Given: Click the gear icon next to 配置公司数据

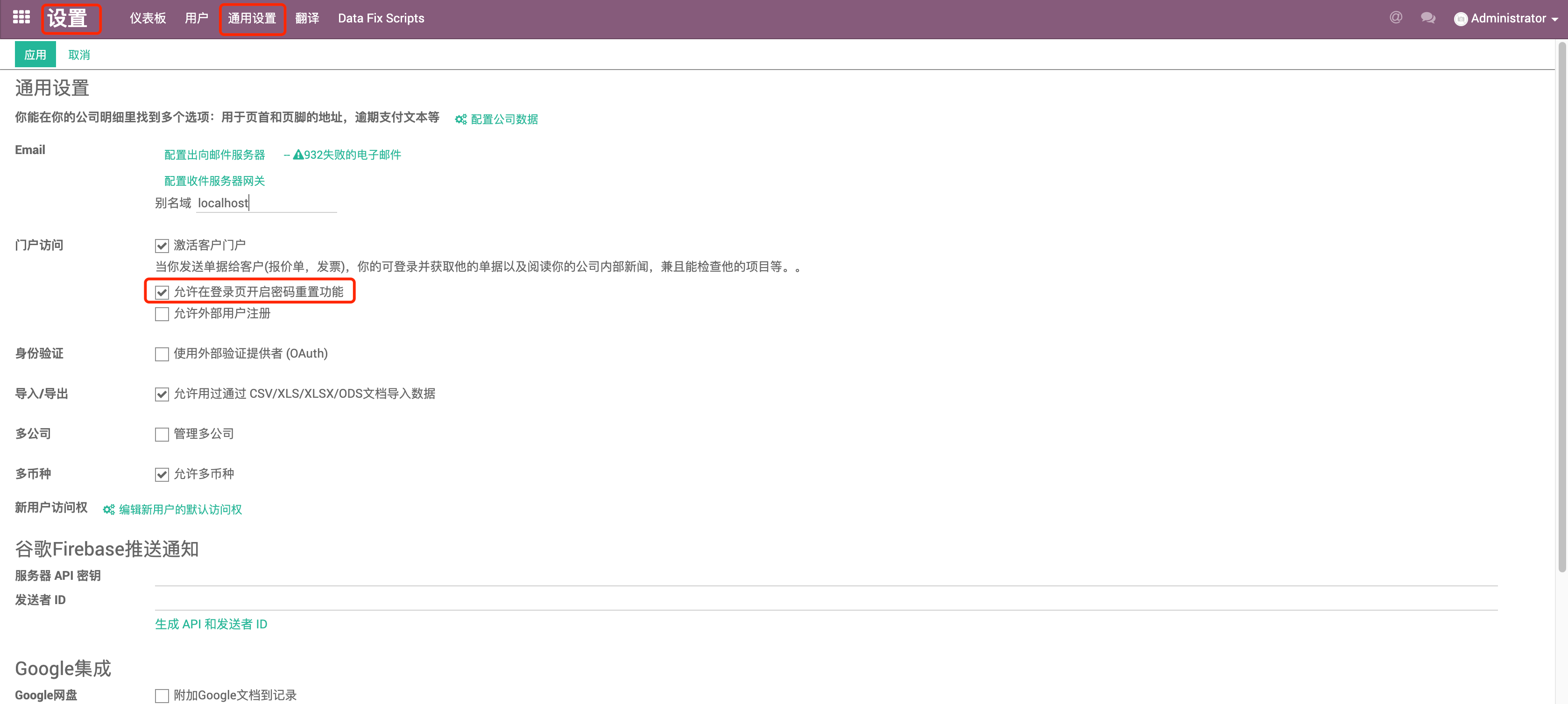Looking at the screenshot, I should (460, 119).
